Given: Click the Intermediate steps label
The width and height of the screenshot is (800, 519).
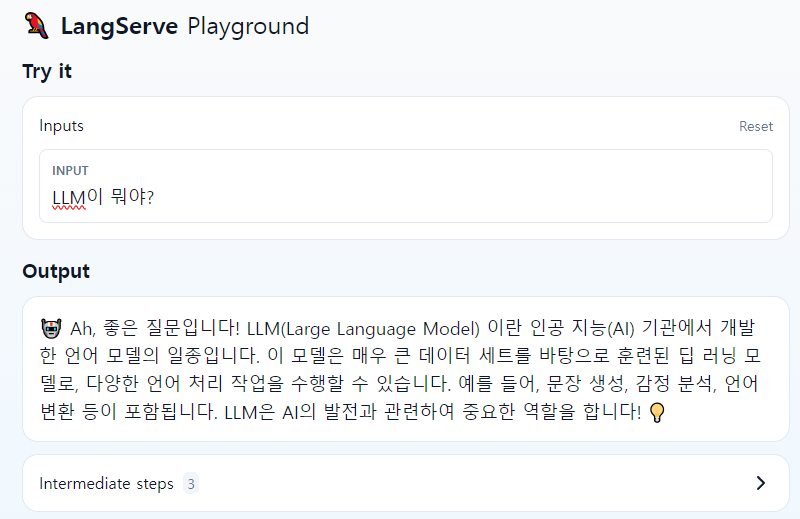Looking at the screenshot, I should click(106, 483).
